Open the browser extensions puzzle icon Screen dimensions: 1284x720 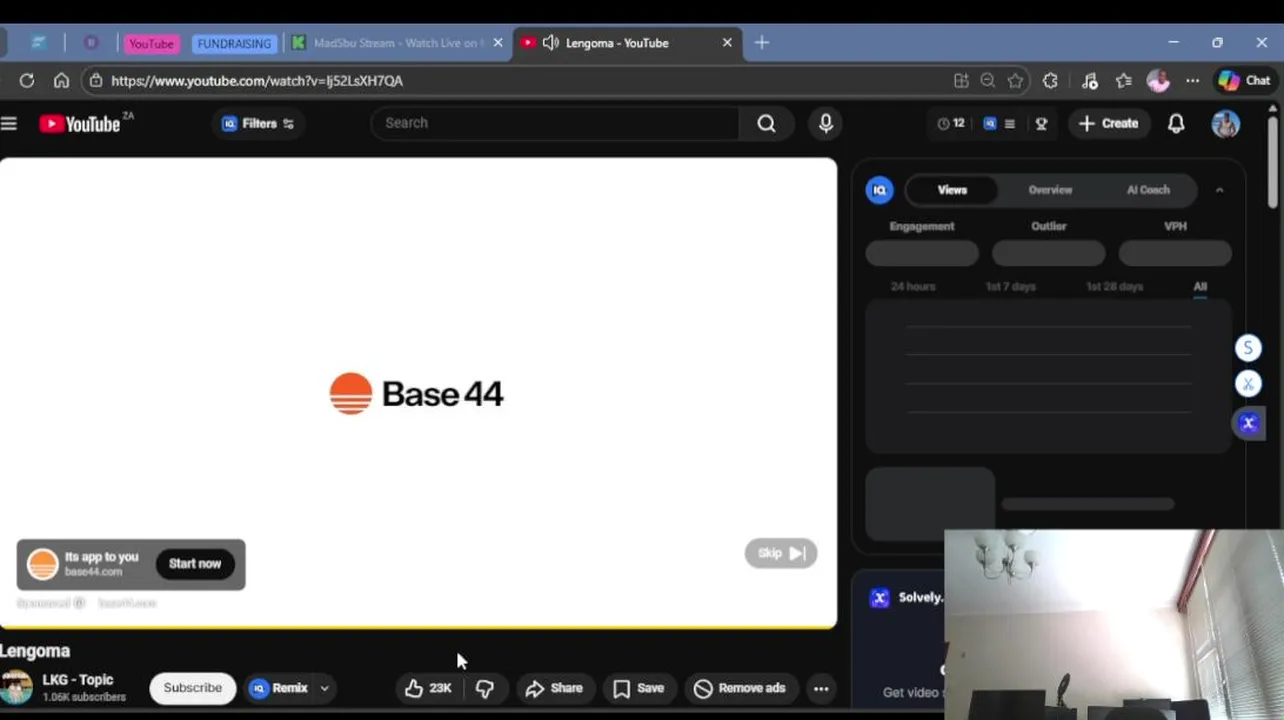click(x=1050, y=81)
